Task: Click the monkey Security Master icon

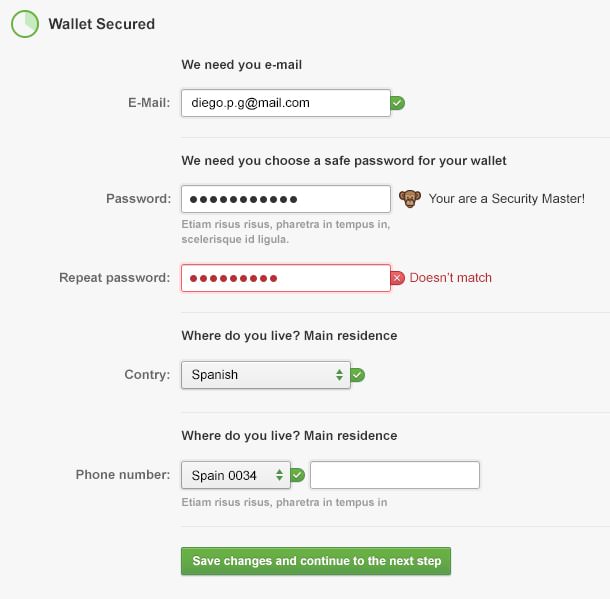Action: tap(409, 198)
